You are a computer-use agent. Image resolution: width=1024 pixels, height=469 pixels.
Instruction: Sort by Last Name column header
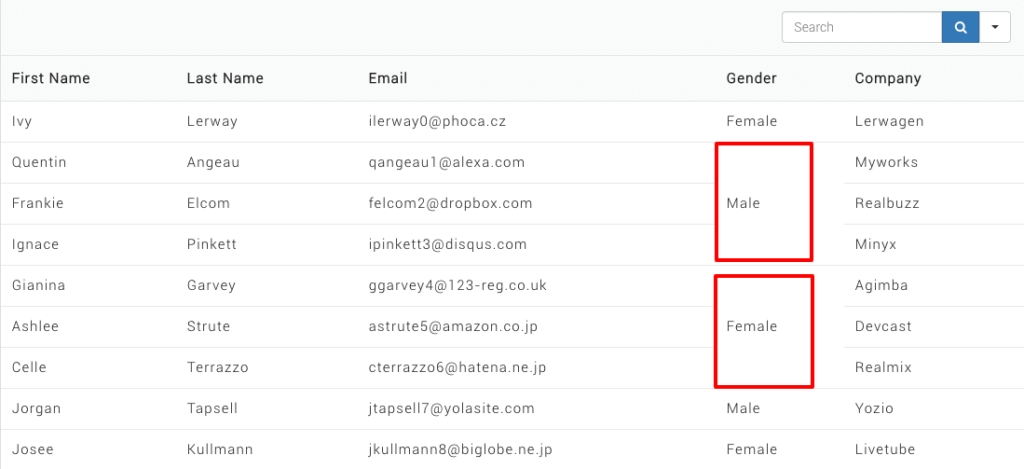click(x=224, y=79)
